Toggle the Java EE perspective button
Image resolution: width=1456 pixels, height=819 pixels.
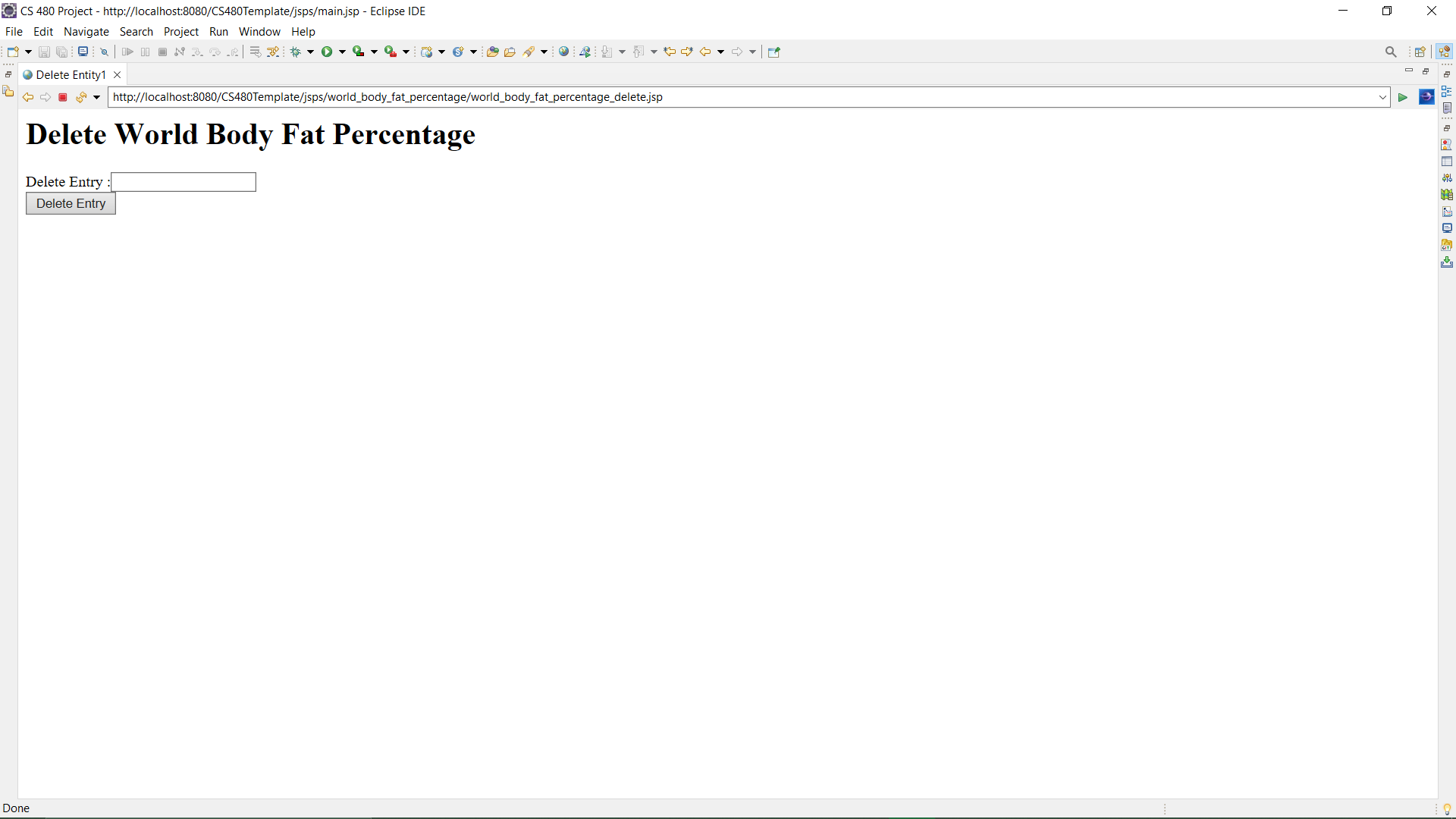1445,52
